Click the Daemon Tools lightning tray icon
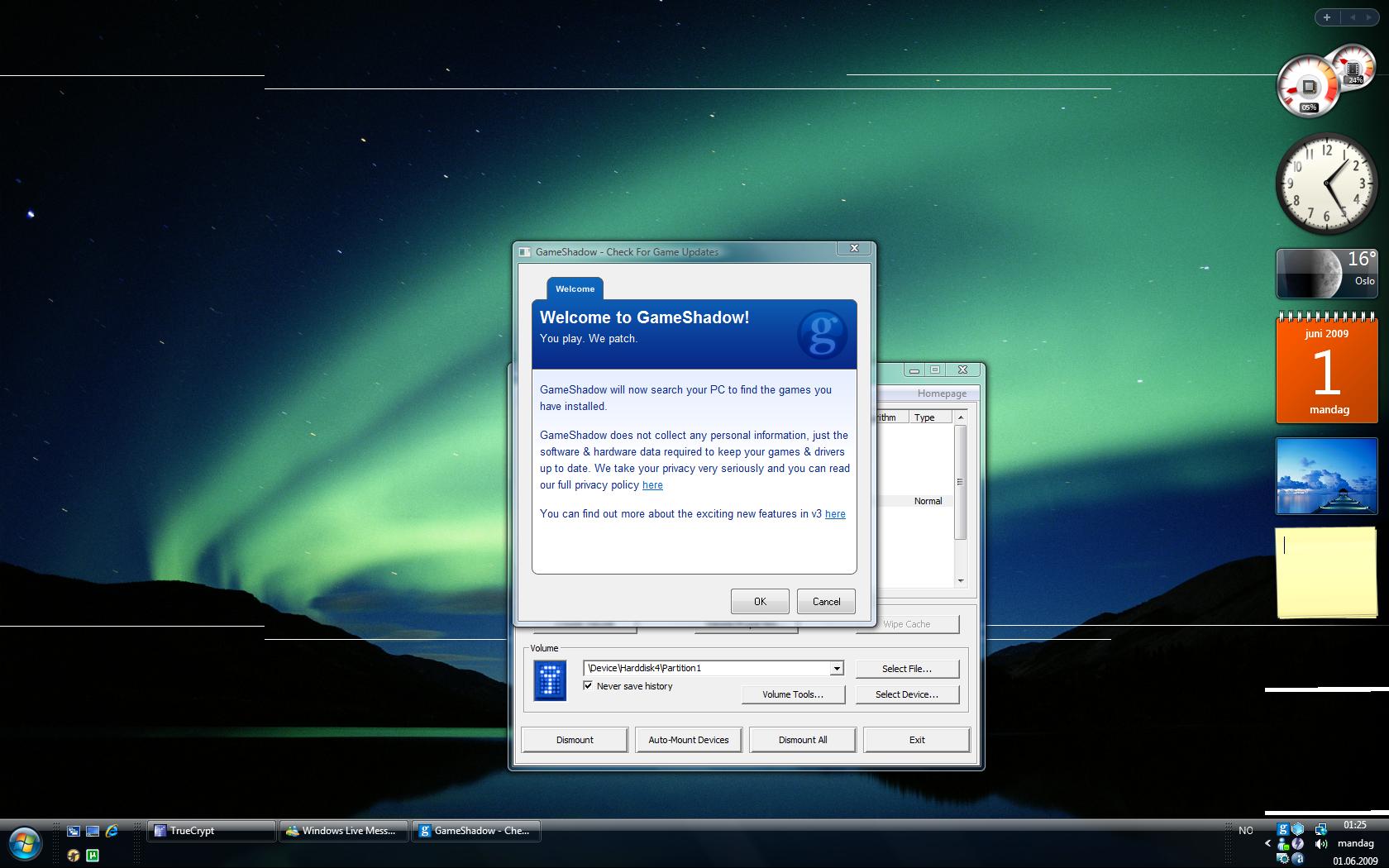 click(1298, 844)
